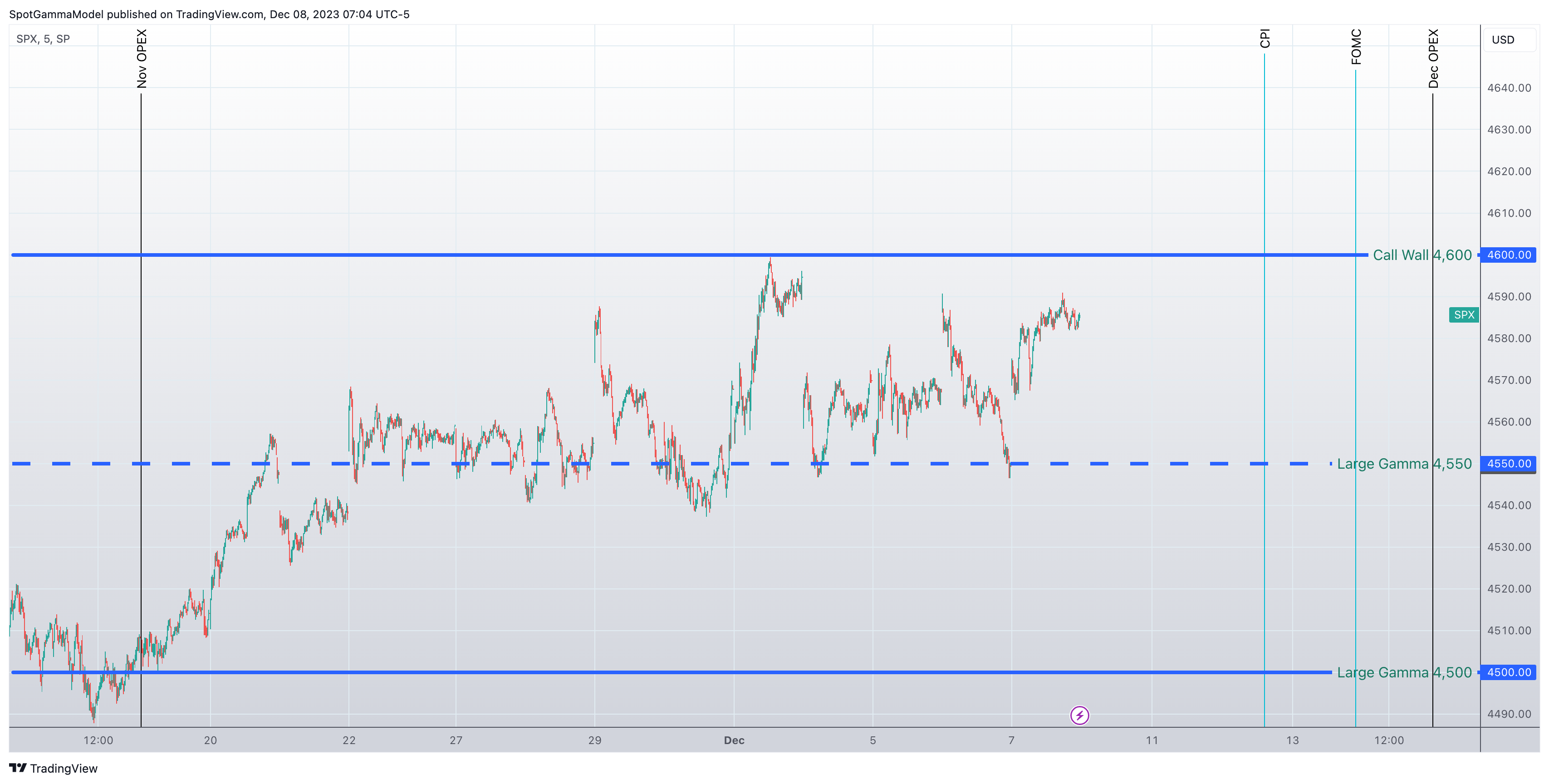Click the TradingView logo icon
The width and height of the screenshot is (1549, 784).
[x=17, y=768]
